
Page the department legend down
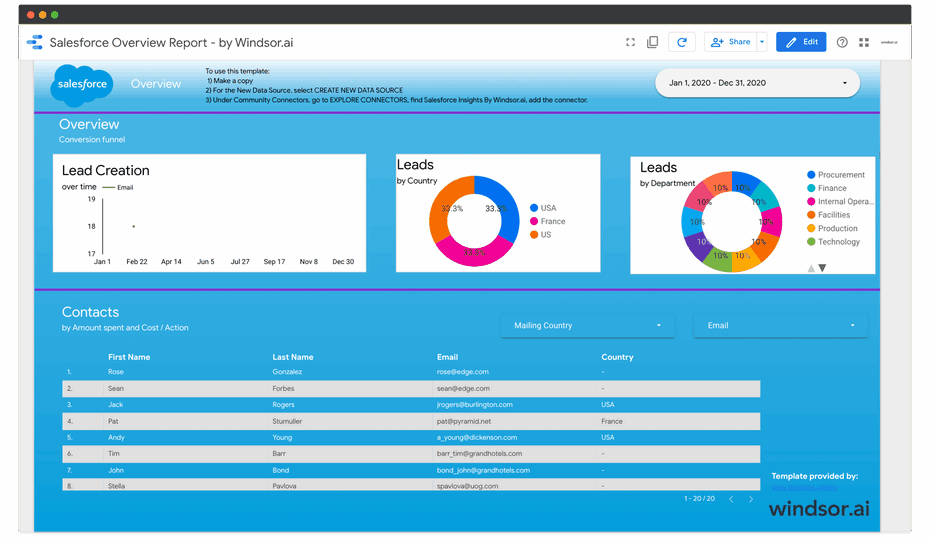[823, 268]
